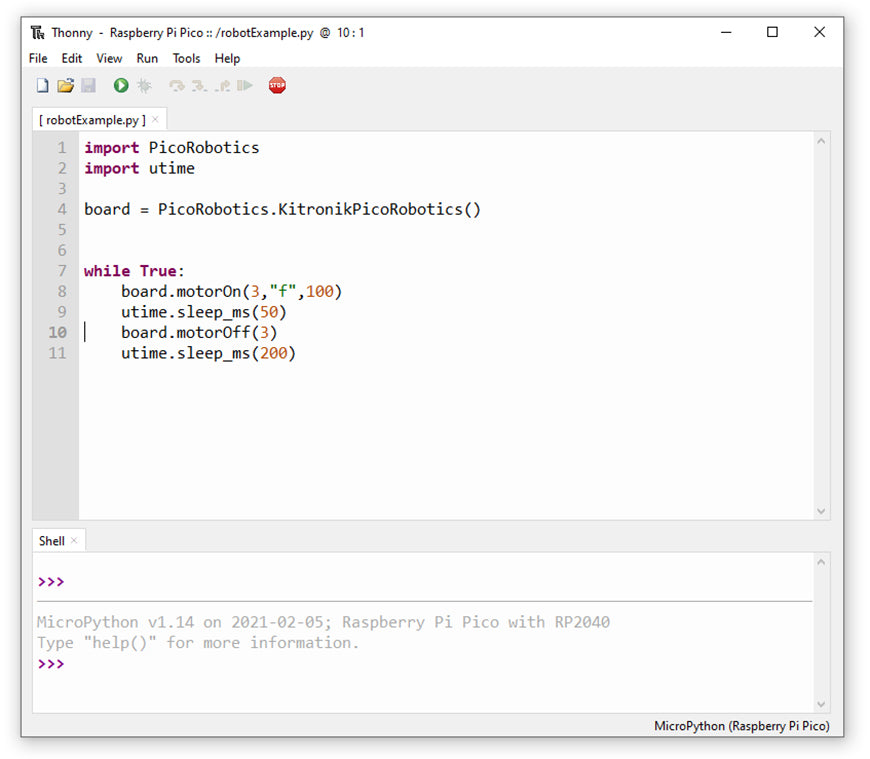Click the editor scrollbar down arrow

click(822, 511)
